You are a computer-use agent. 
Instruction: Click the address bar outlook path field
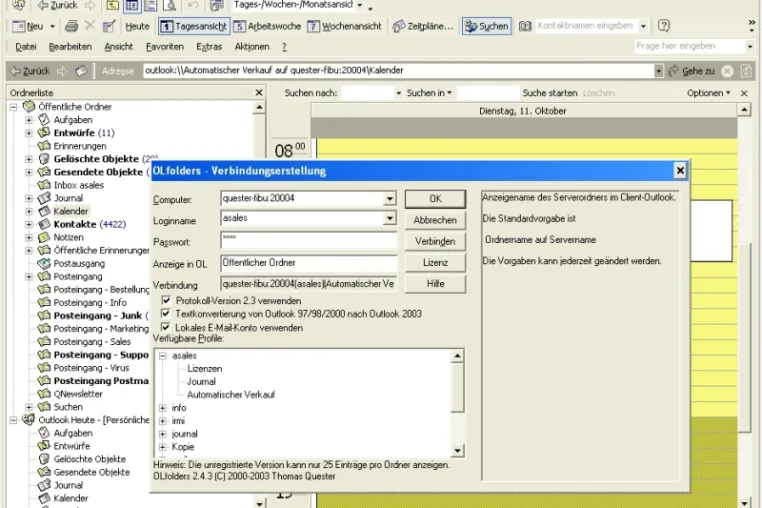(398, 70)
